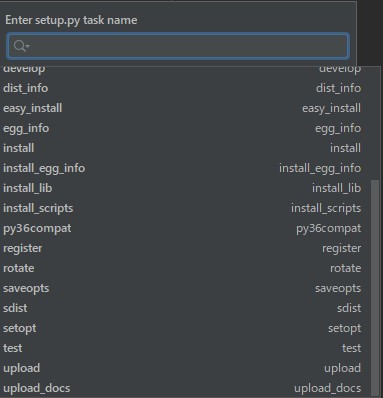Select the install_scripts task
Viewport: 383px width, 398px height.
(x=185, y=208)
